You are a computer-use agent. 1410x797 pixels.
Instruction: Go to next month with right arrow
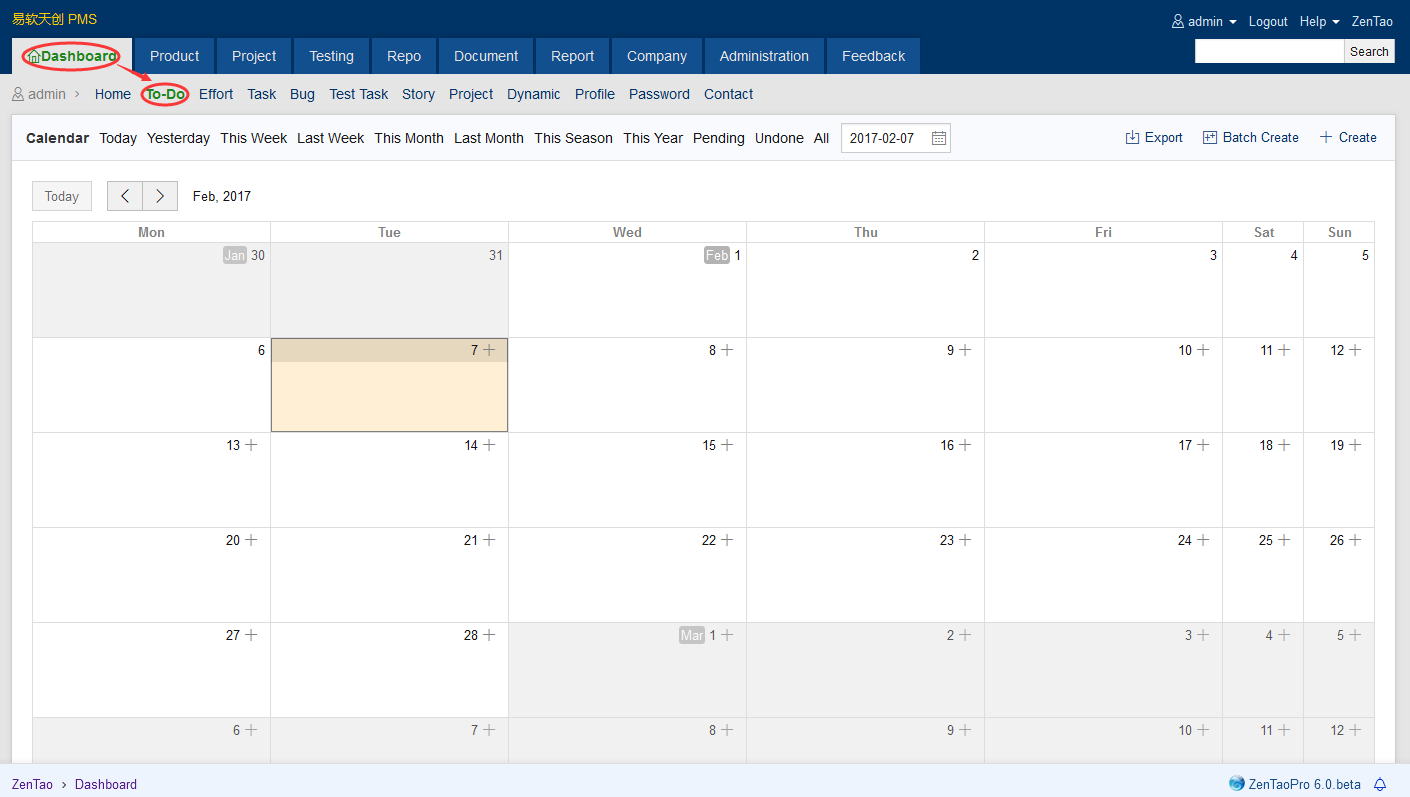point(160,196)
